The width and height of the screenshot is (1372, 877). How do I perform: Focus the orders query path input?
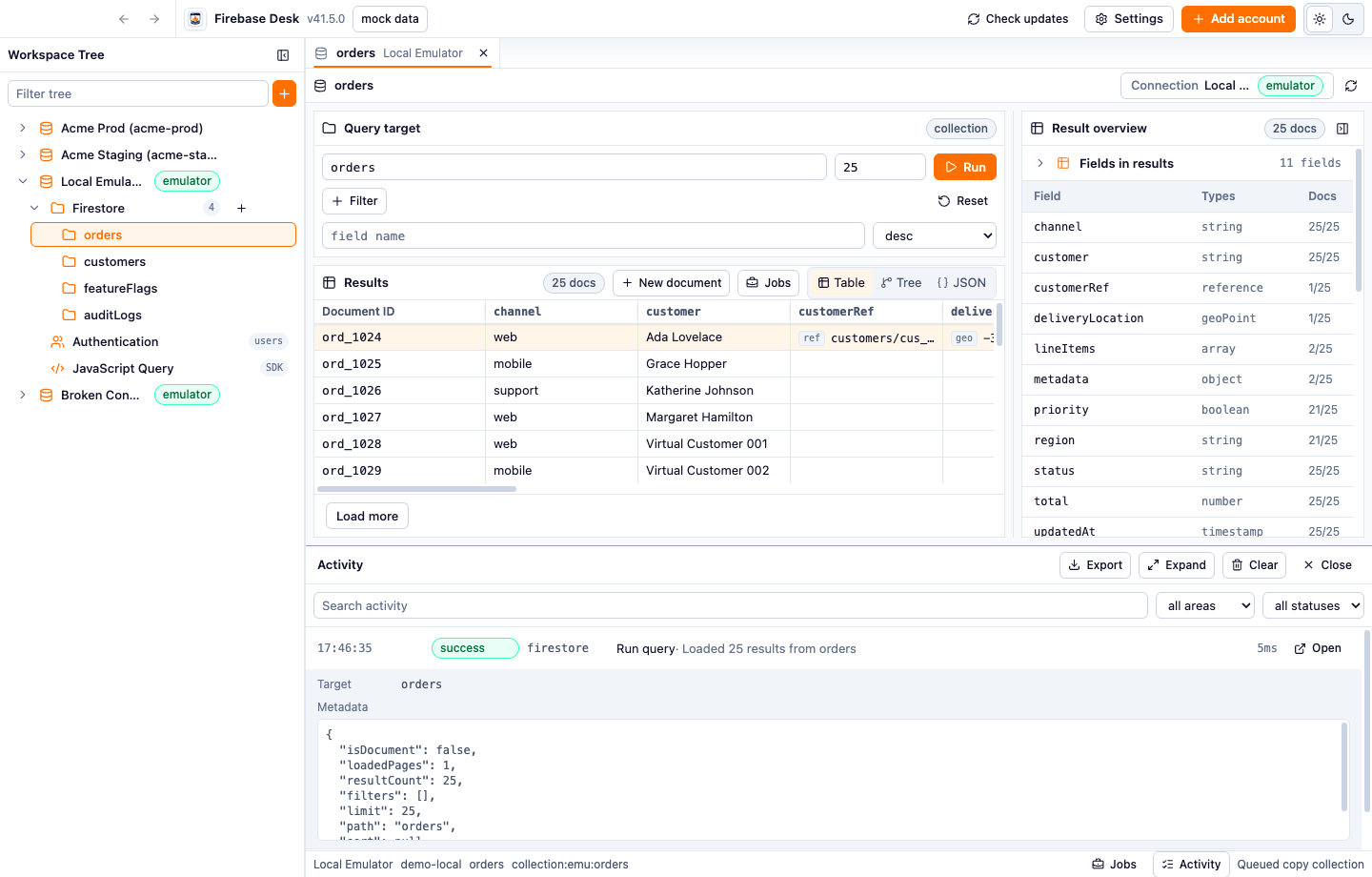[575, 167]
